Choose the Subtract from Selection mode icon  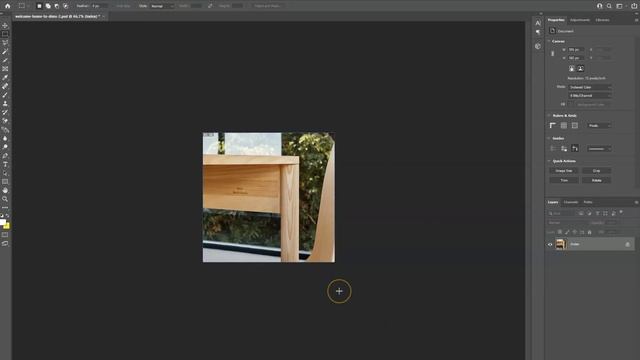coord(57,6)
